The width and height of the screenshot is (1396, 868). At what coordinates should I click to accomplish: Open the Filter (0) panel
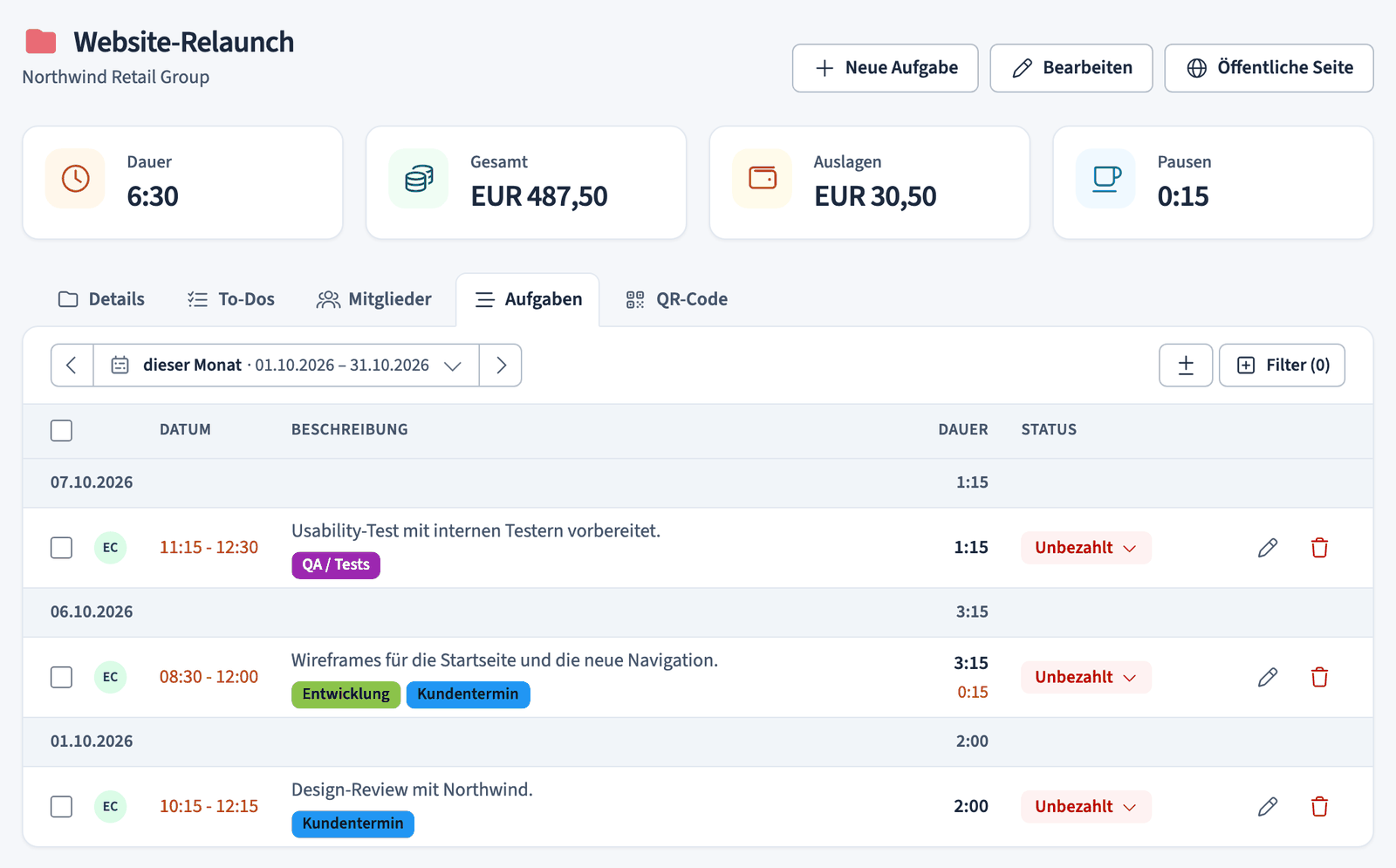1282,365
